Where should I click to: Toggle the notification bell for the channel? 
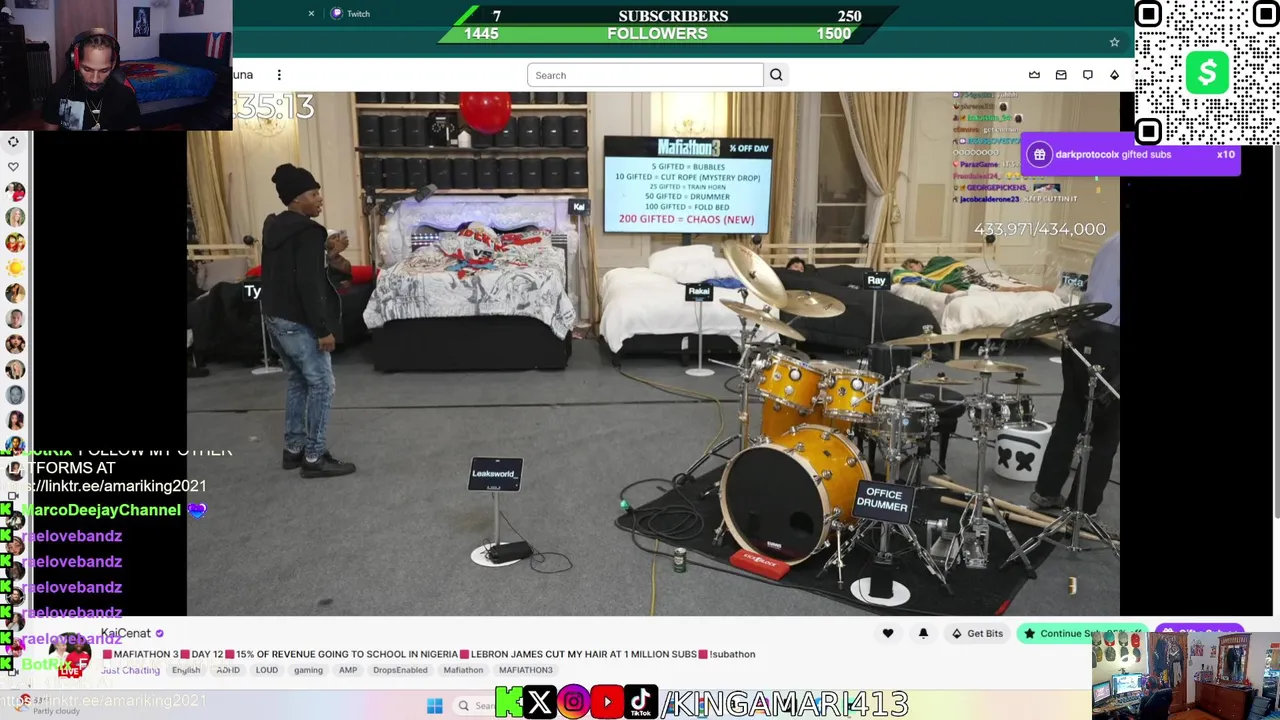(x=923, y=633)
